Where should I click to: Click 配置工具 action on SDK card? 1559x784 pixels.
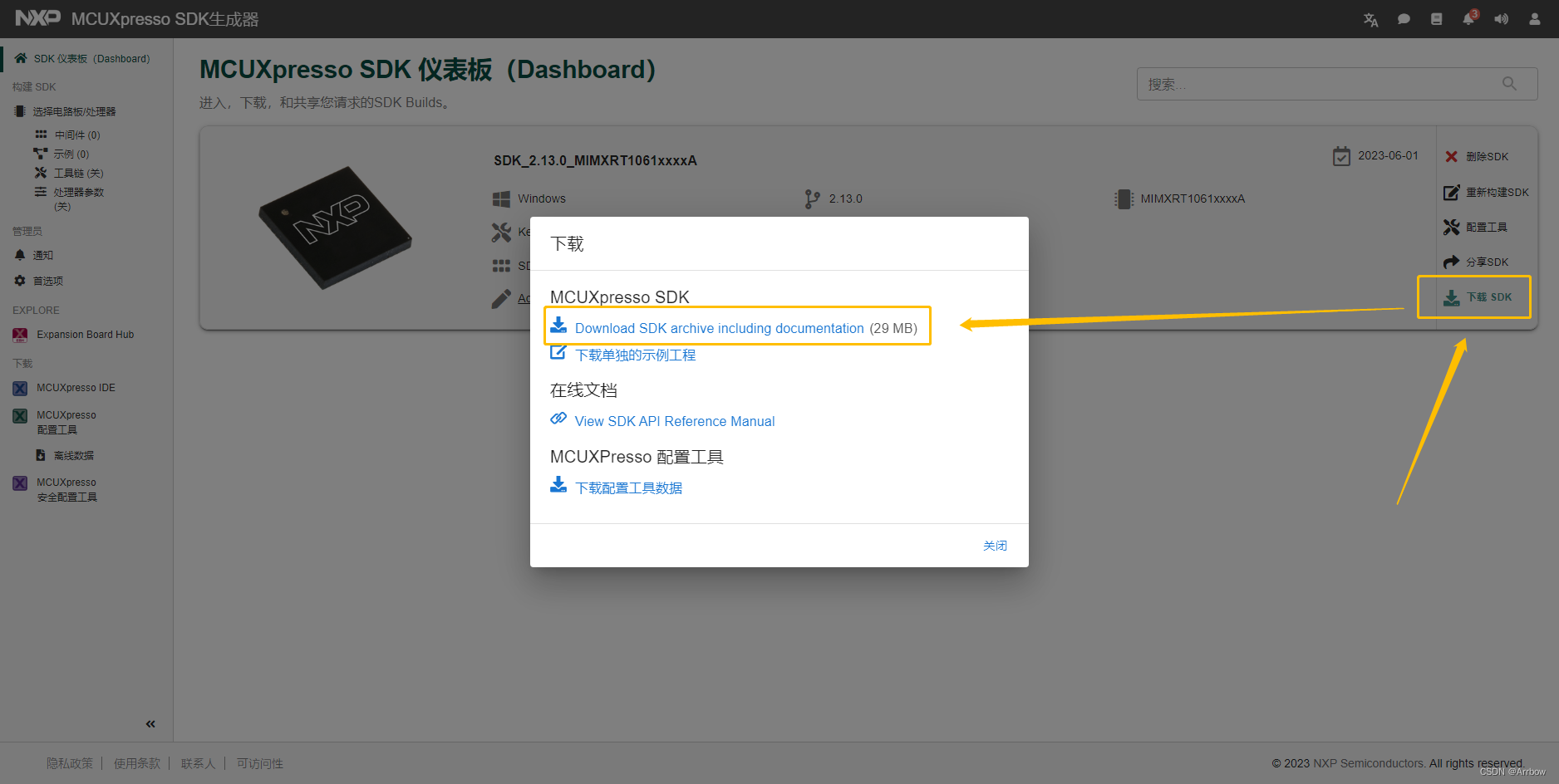(1487, 227)
